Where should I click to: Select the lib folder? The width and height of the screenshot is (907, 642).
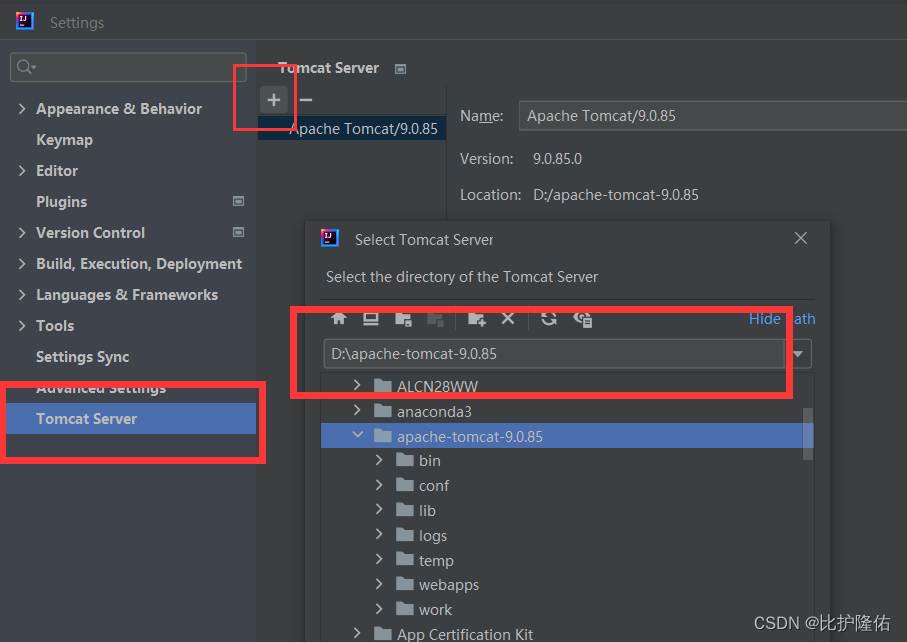pyautogui.click(x=427, y=511)
